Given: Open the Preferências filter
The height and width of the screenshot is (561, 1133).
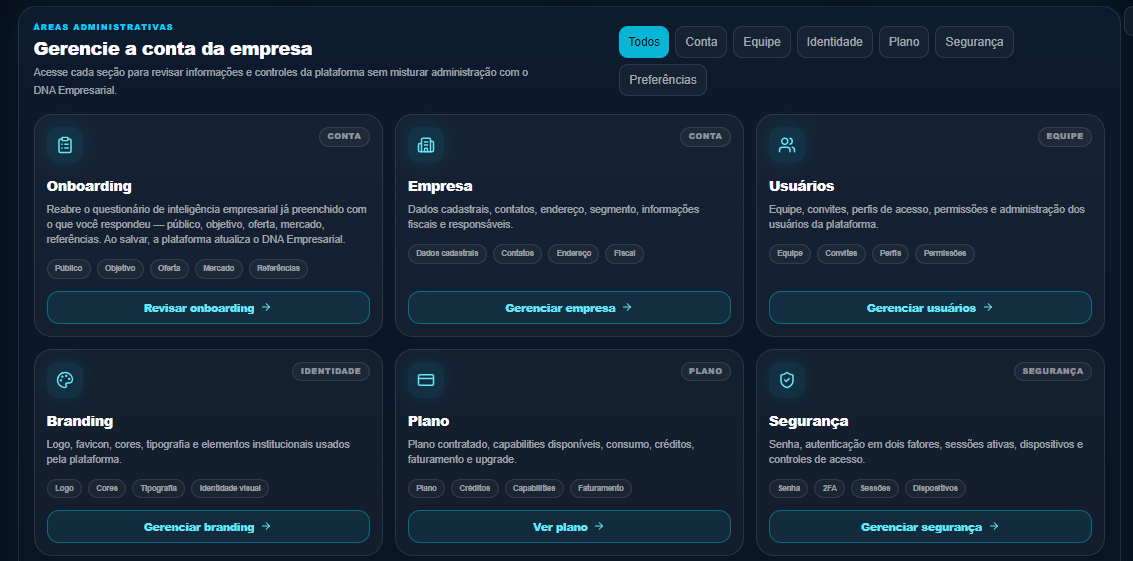Looking at the screenshot, I should (x=663, y=80).
